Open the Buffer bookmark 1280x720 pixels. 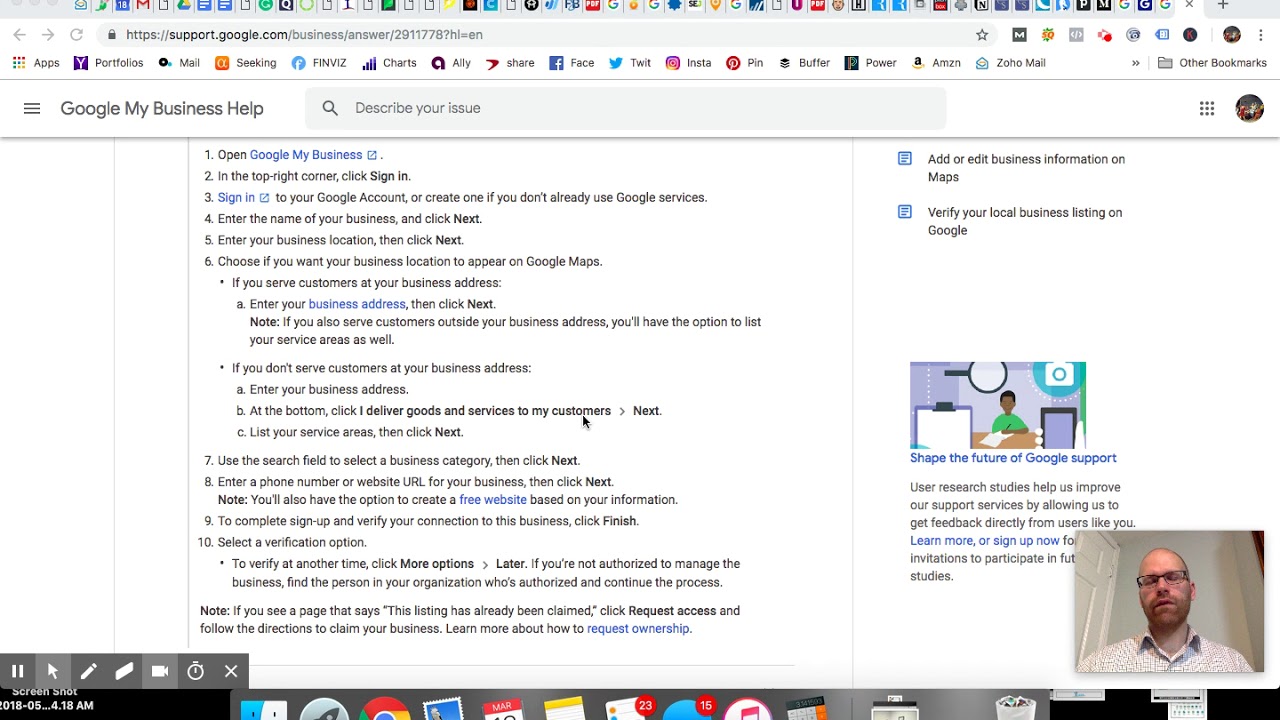[x=804, y=63]
